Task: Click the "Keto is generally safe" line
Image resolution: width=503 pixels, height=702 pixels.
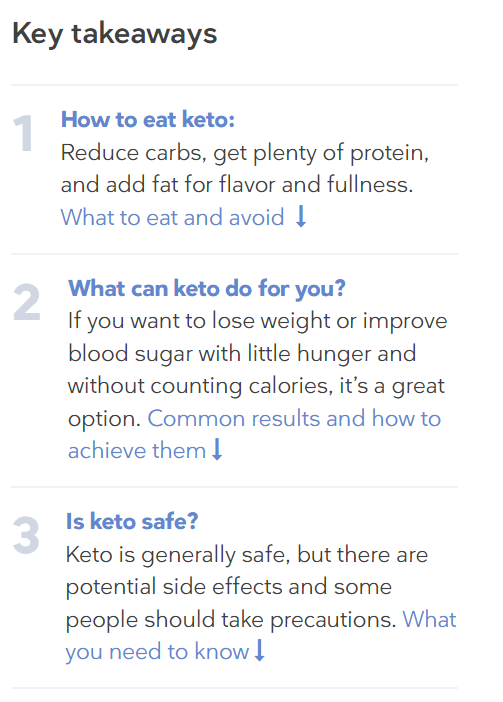Action: [247, 555]
